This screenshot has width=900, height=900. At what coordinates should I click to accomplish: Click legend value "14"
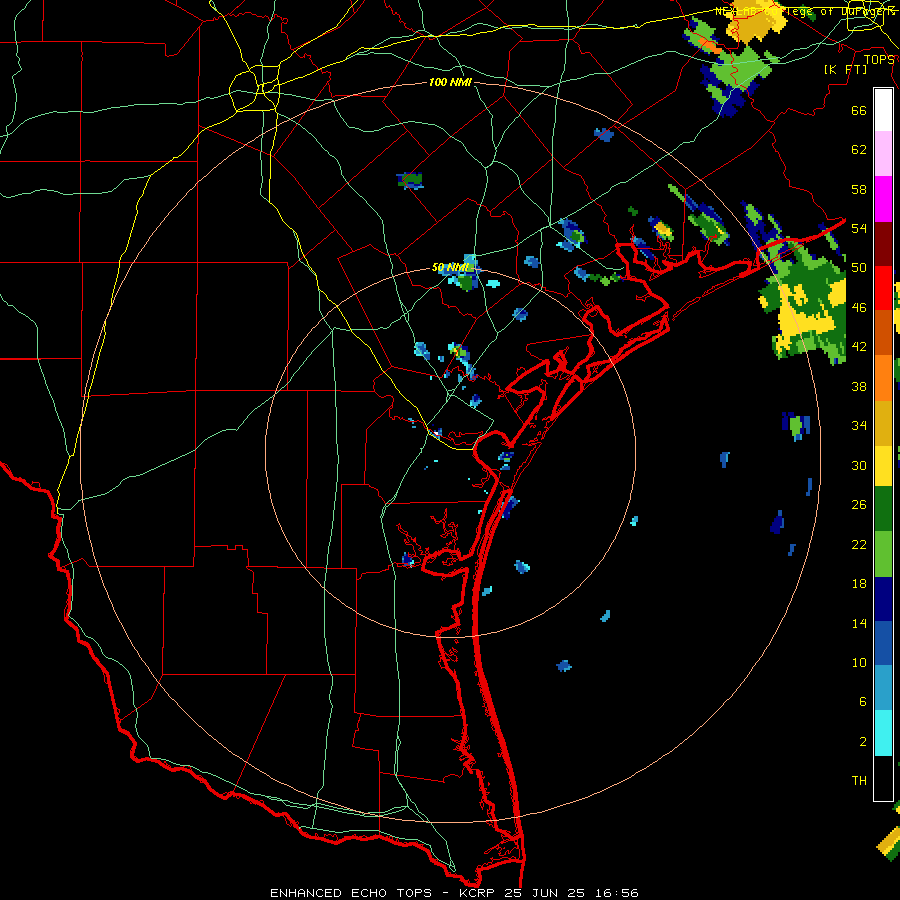click(x=859, y=623)
